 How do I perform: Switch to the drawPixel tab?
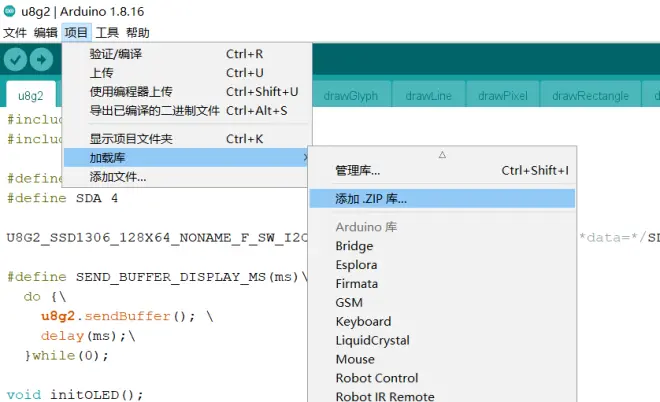click(503, 96)
